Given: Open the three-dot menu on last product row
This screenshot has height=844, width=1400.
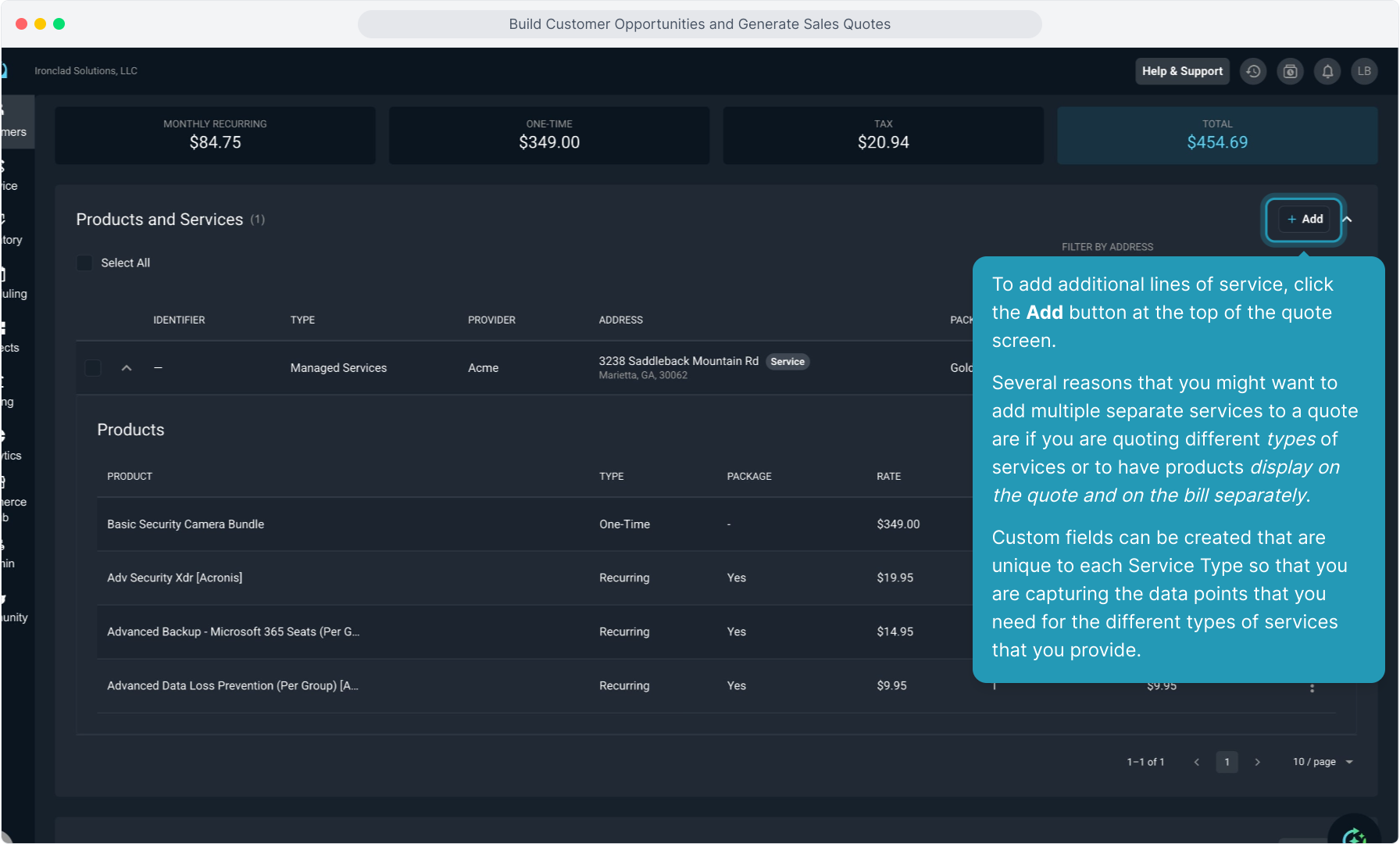Looking at the screenshot, I should [x=1312, y=688].
